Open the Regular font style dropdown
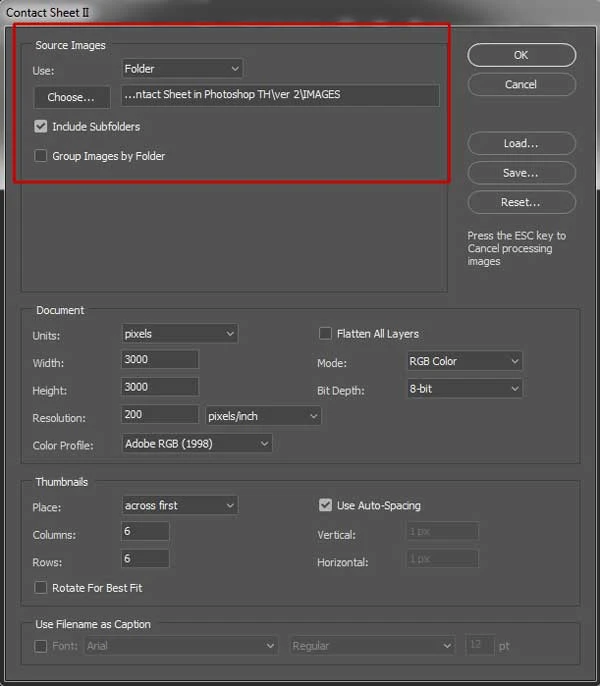600x686 pixels. (372, 646)
